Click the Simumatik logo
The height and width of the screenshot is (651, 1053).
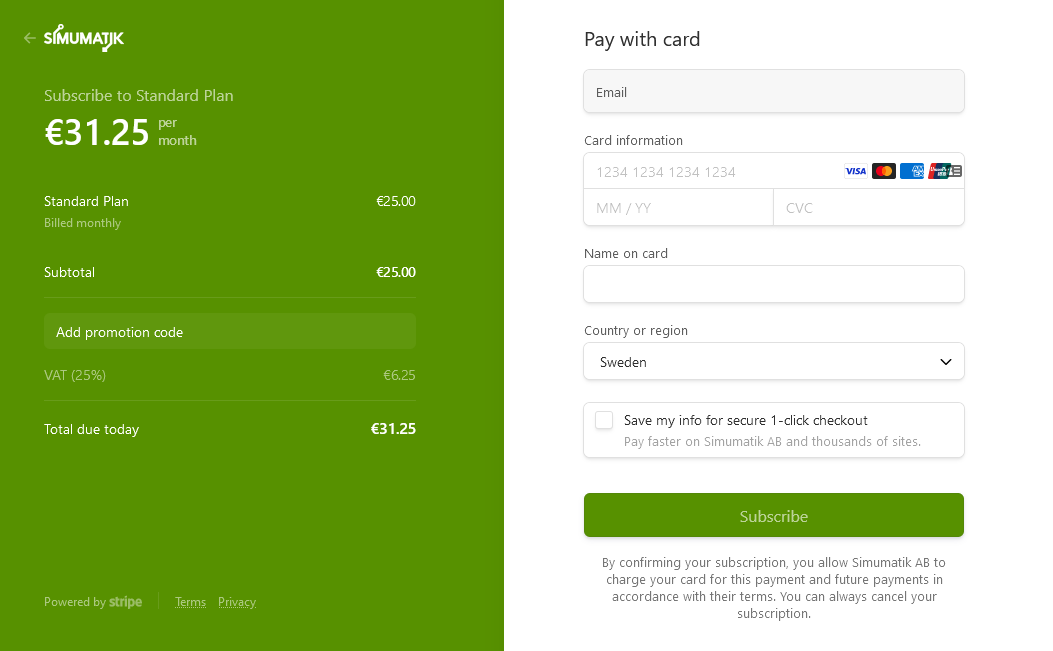[x=84, y=38]
